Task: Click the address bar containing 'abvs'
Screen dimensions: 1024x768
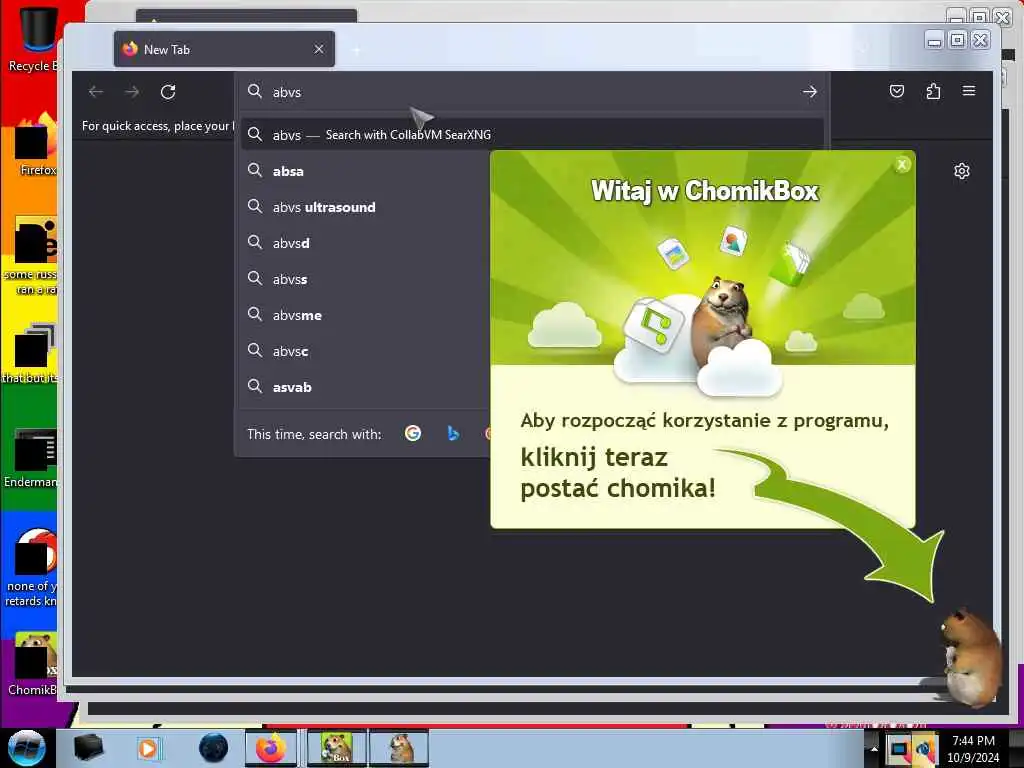Action: (532, 92)
